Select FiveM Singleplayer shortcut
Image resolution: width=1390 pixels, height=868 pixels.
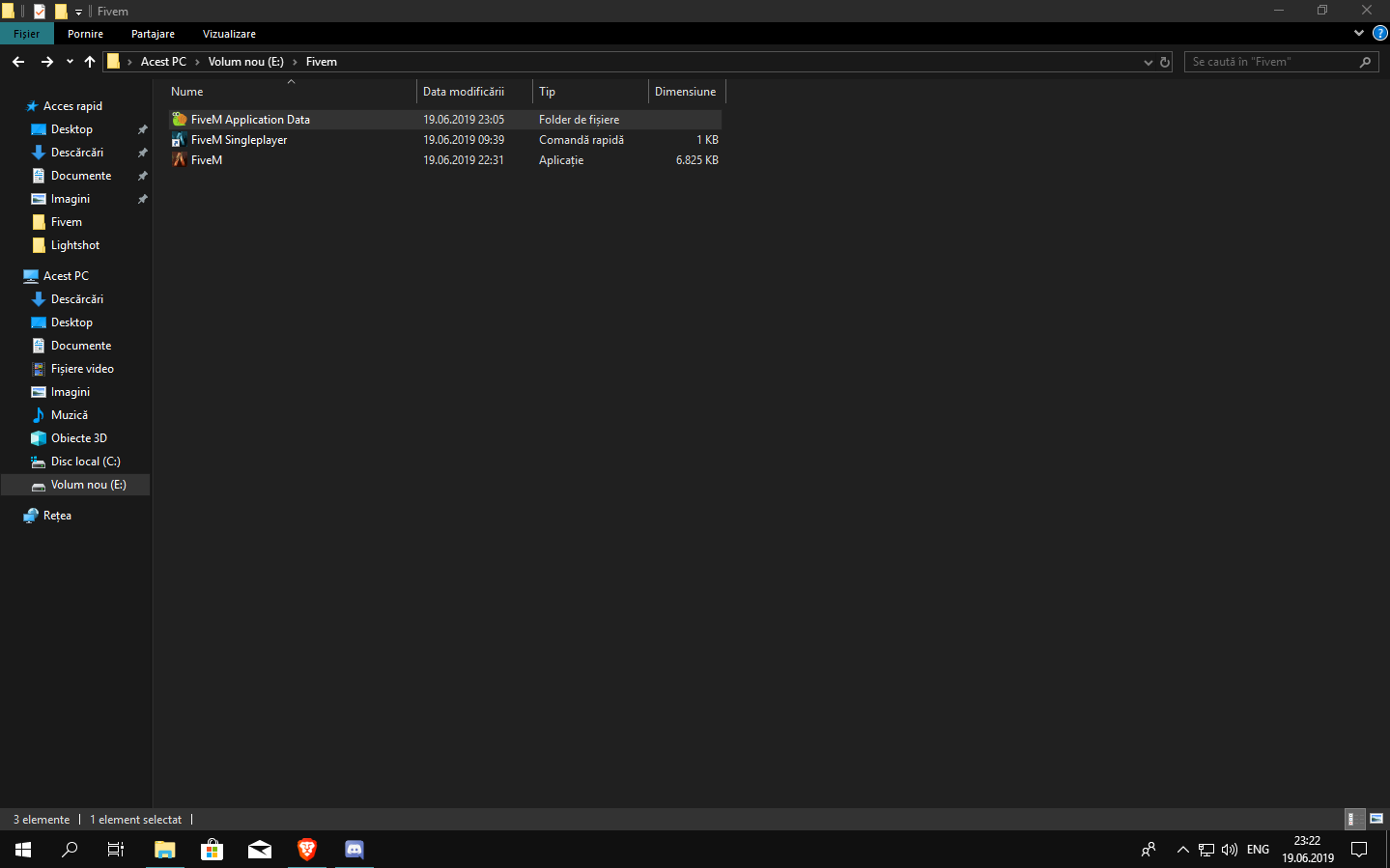click(444, 140)
